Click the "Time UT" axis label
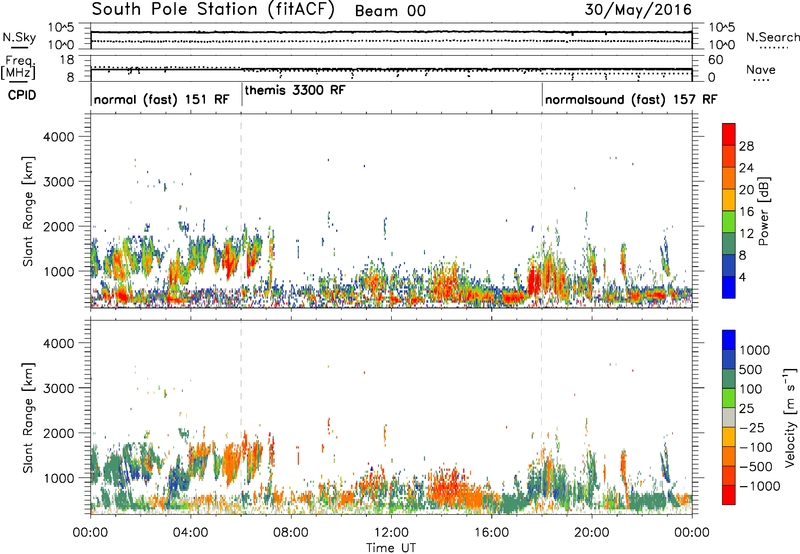This screenshot has height=554, width=800. pos(391,548)
